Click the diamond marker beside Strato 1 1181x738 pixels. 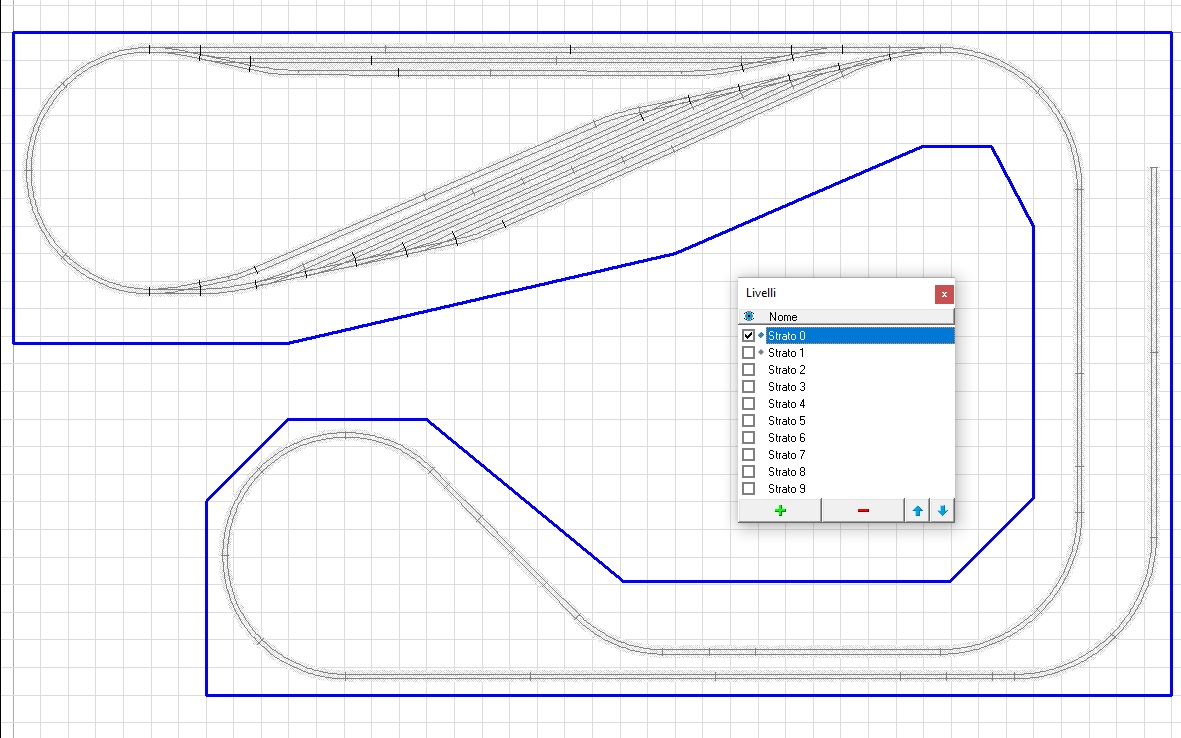761,353
